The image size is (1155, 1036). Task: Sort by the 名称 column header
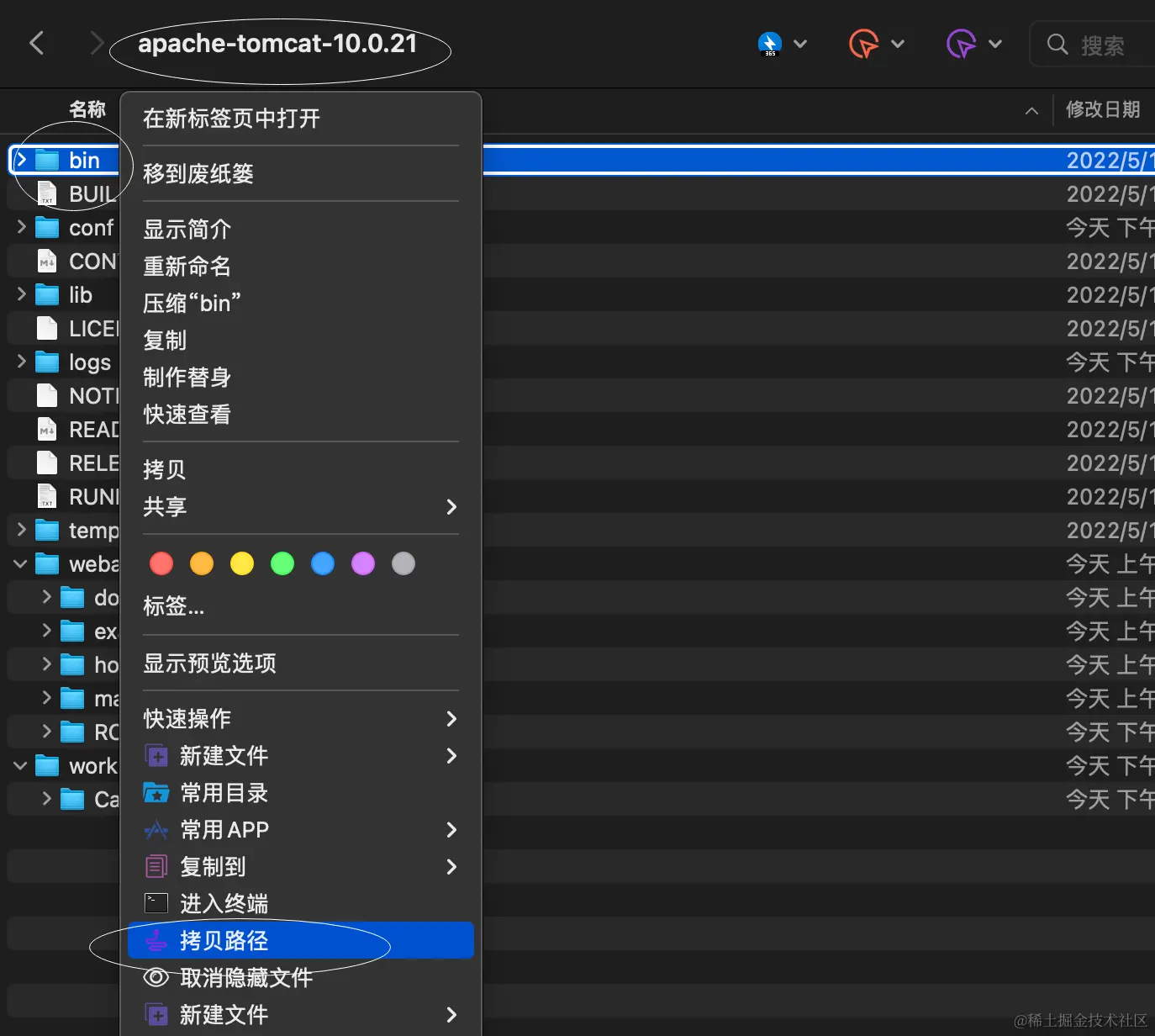tap(87, 109)
